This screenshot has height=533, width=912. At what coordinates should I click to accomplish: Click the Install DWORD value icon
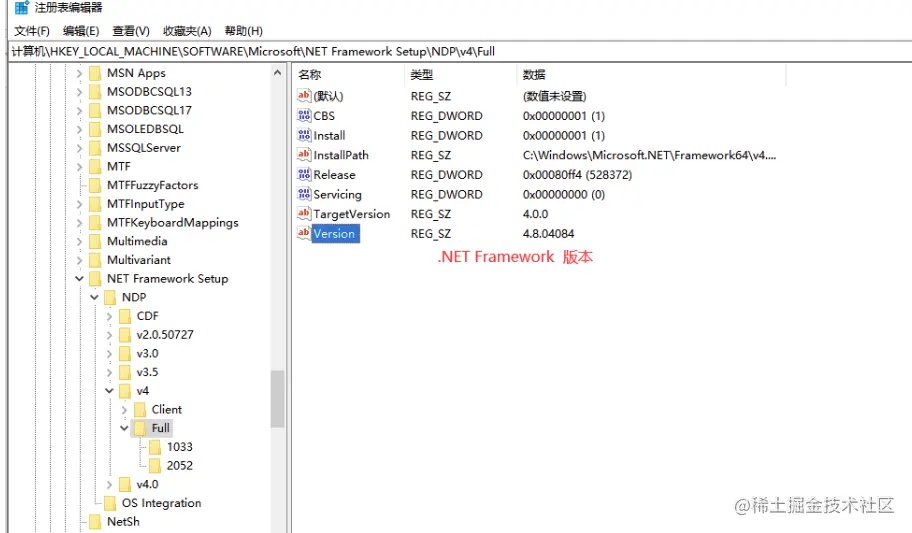[x=304, y=135]
